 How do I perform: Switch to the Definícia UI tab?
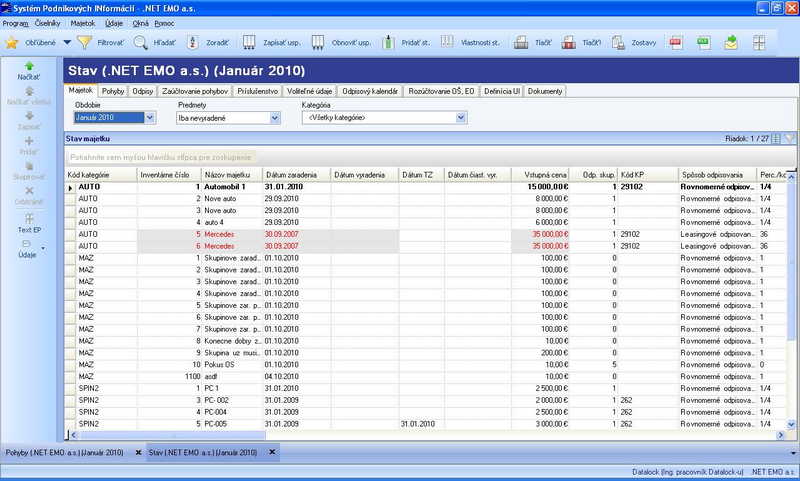tap(502, 91)
